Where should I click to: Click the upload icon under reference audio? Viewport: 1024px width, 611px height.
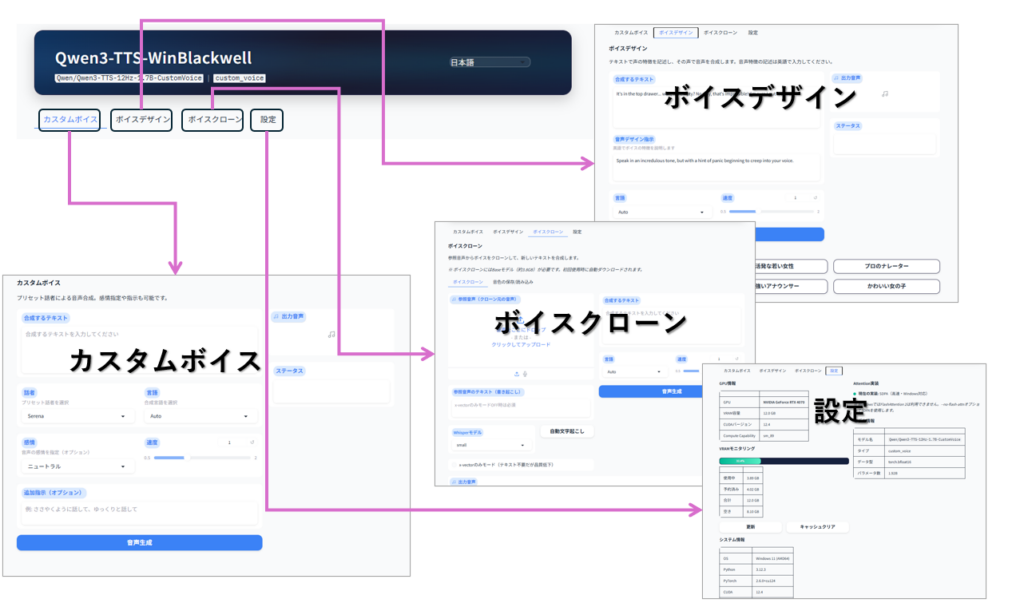(516, 373)
